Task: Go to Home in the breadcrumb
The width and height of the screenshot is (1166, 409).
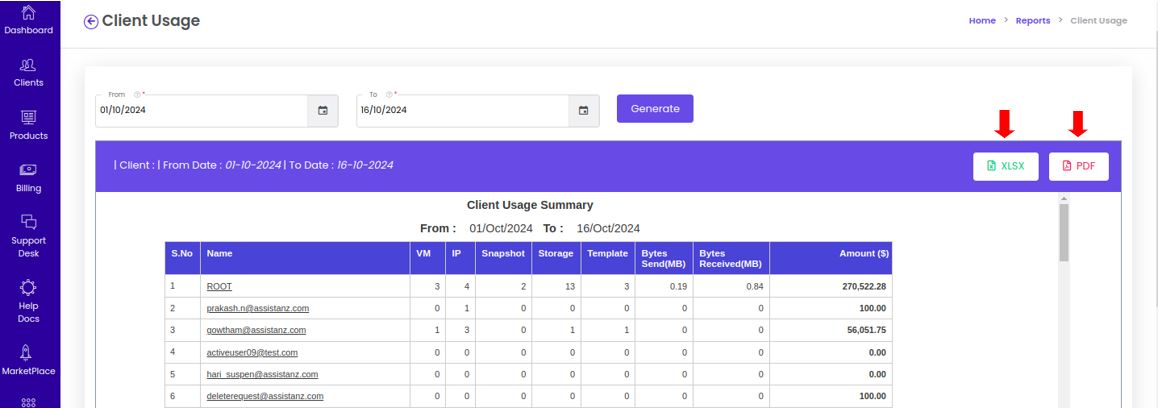Action: pyautogui.click(x=982, y=21)
